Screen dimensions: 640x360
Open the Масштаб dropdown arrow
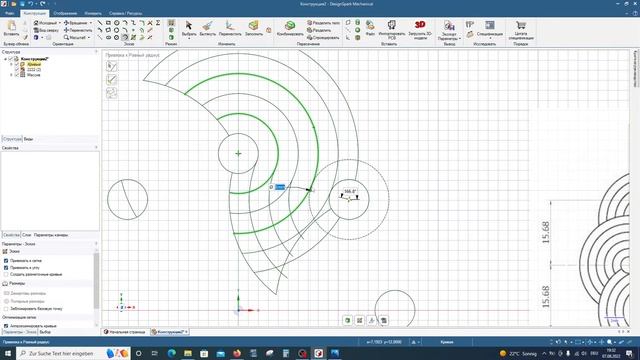[x=89, y=38]
